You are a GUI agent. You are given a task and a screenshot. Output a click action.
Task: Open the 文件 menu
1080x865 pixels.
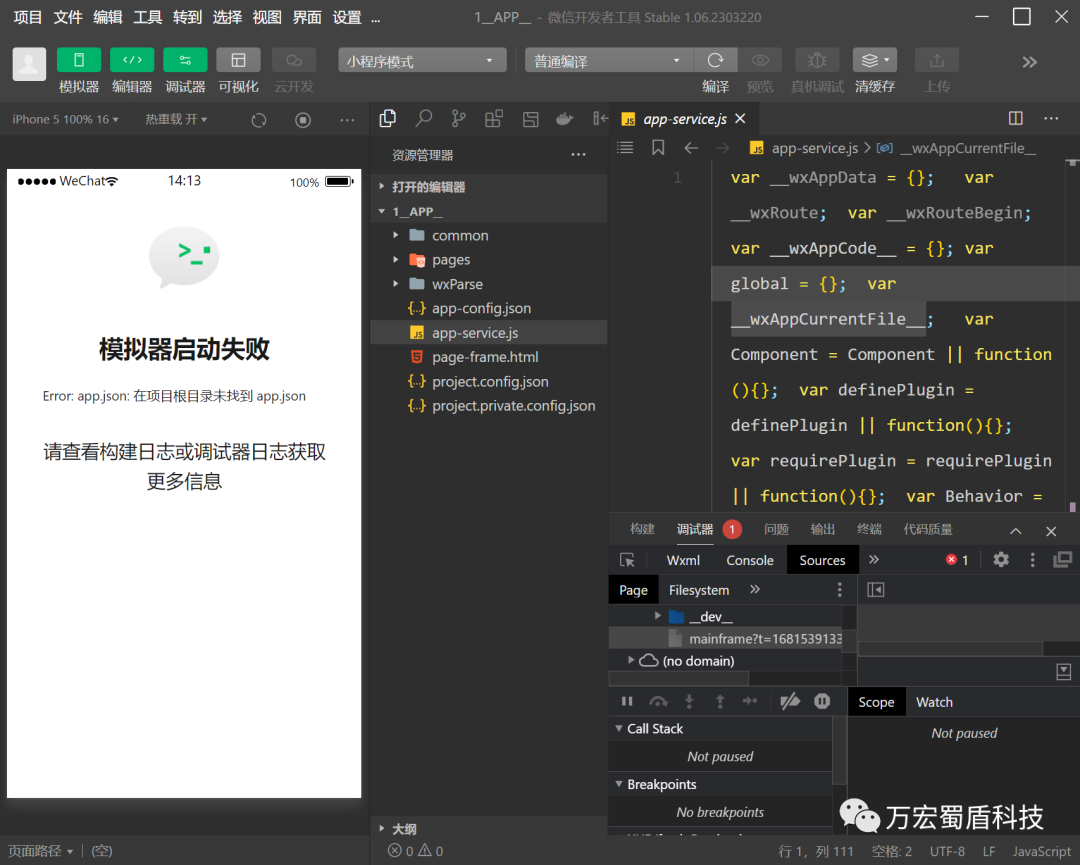[x=68, y=17]
